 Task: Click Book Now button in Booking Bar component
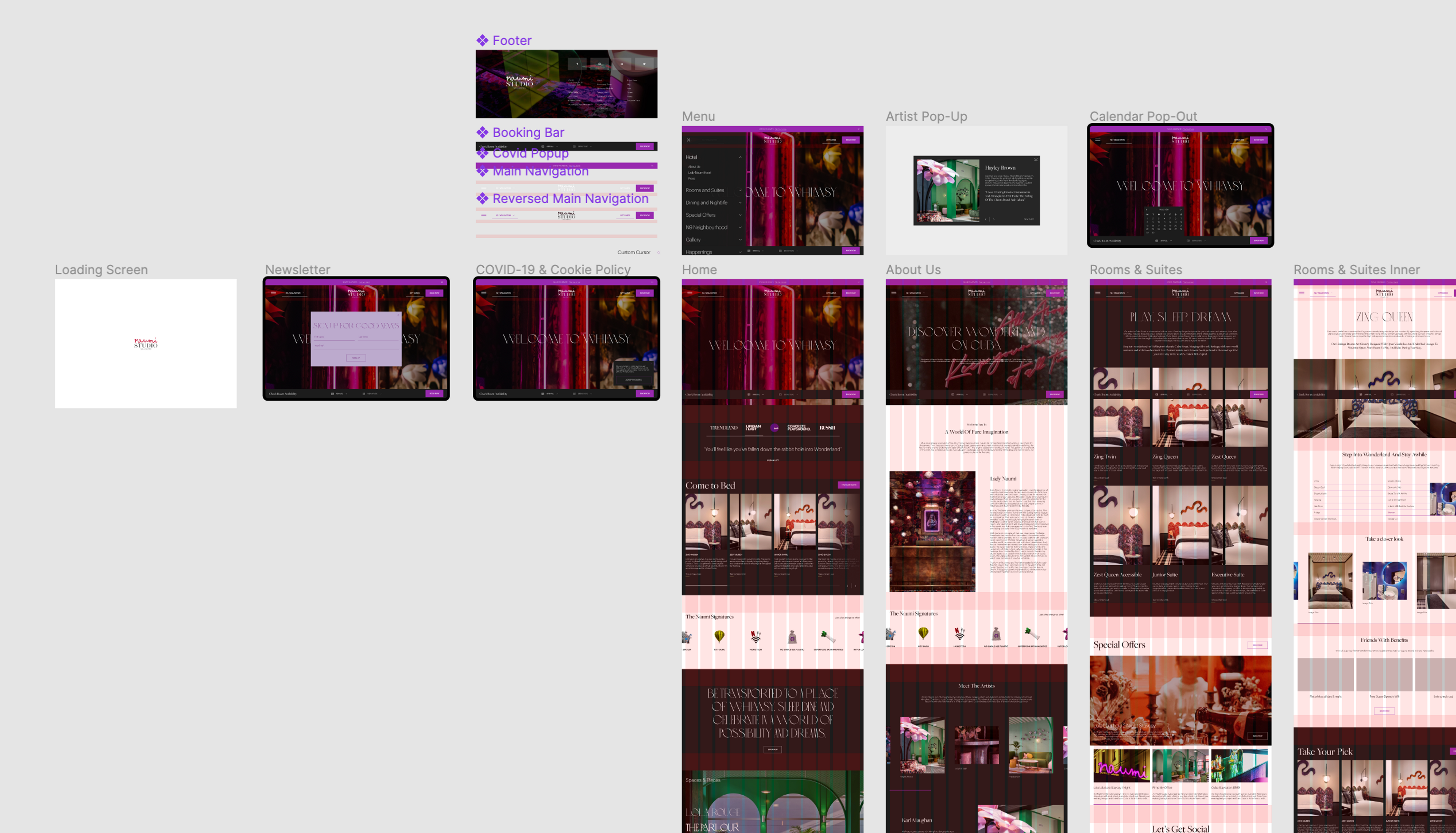pyautogui.click(x=645, y=146)
